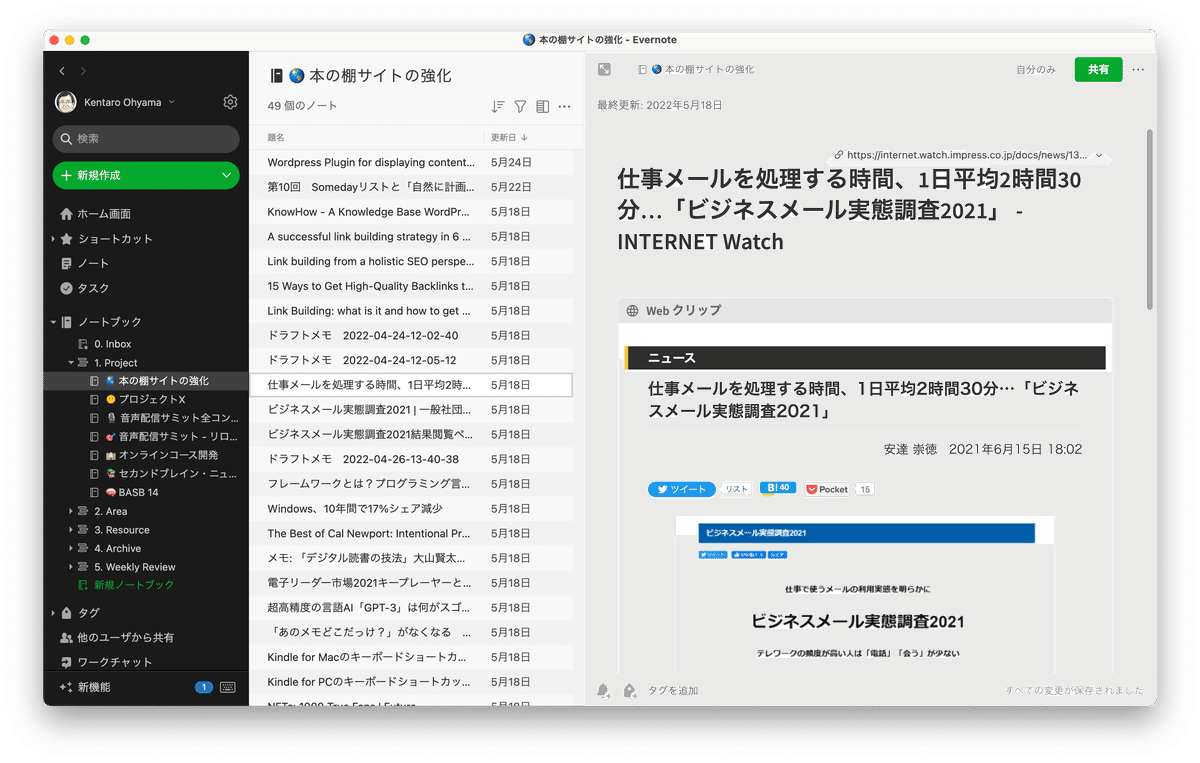Expand the ショートカット section arrow

(53, 239)
